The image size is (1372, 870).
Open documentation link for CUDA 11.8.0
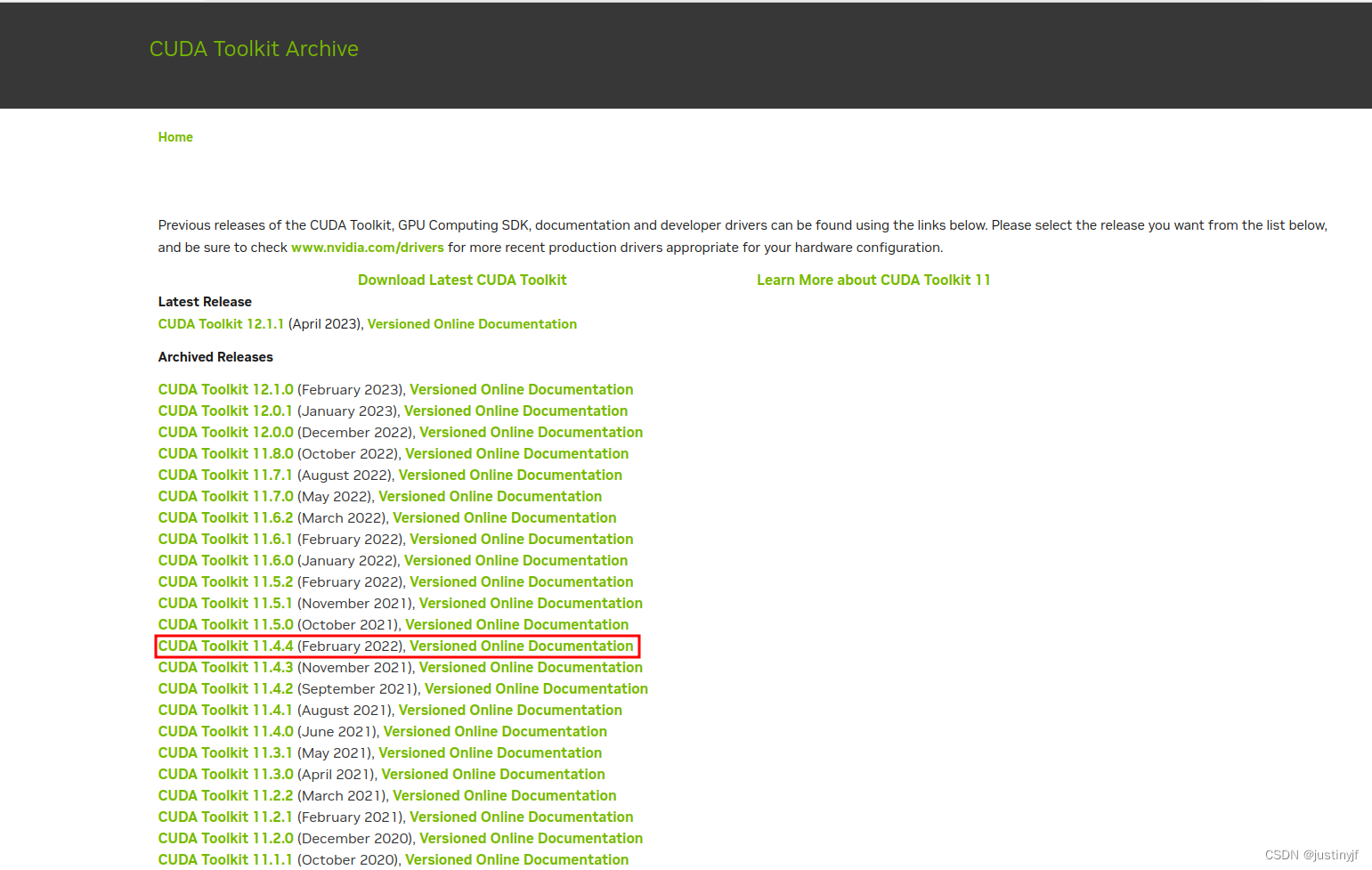pos(517,453)
